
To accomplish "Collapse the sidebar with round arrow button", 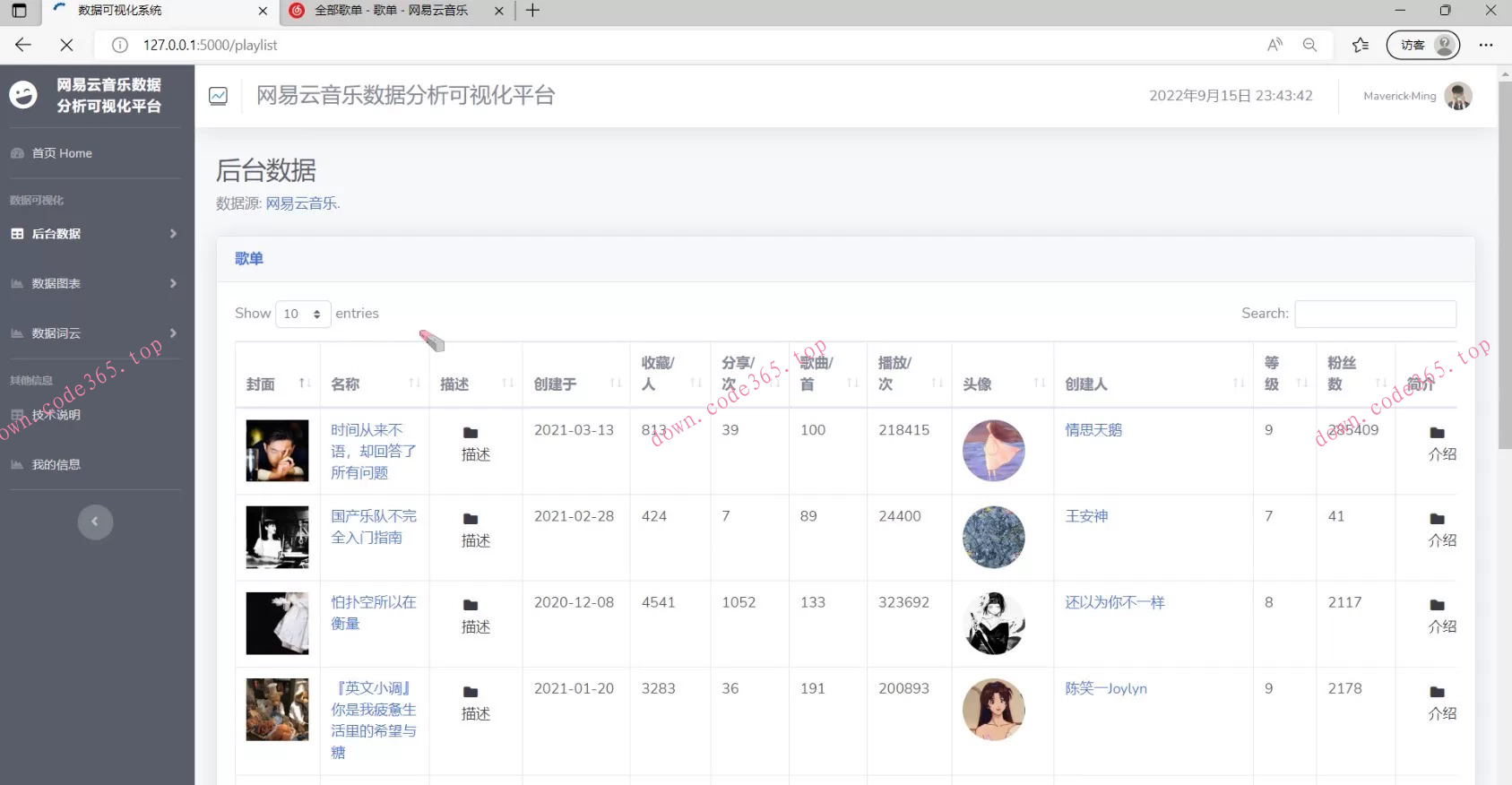I will [x=95, y=522].
